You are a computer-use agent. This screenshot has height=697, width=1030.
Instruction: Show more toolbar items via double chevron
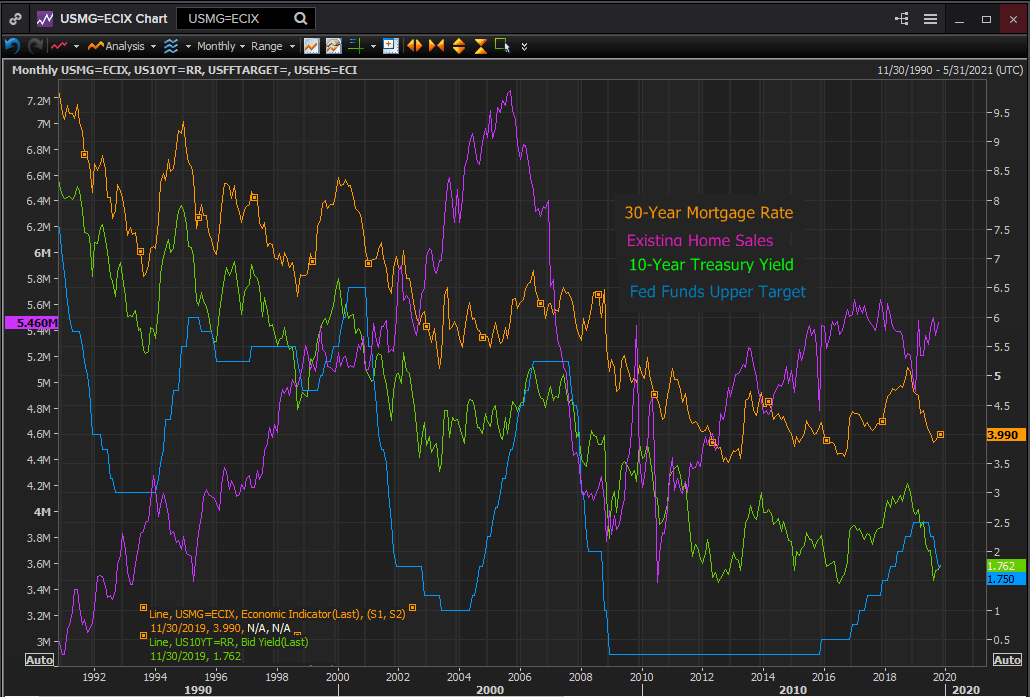click(525, 46)
